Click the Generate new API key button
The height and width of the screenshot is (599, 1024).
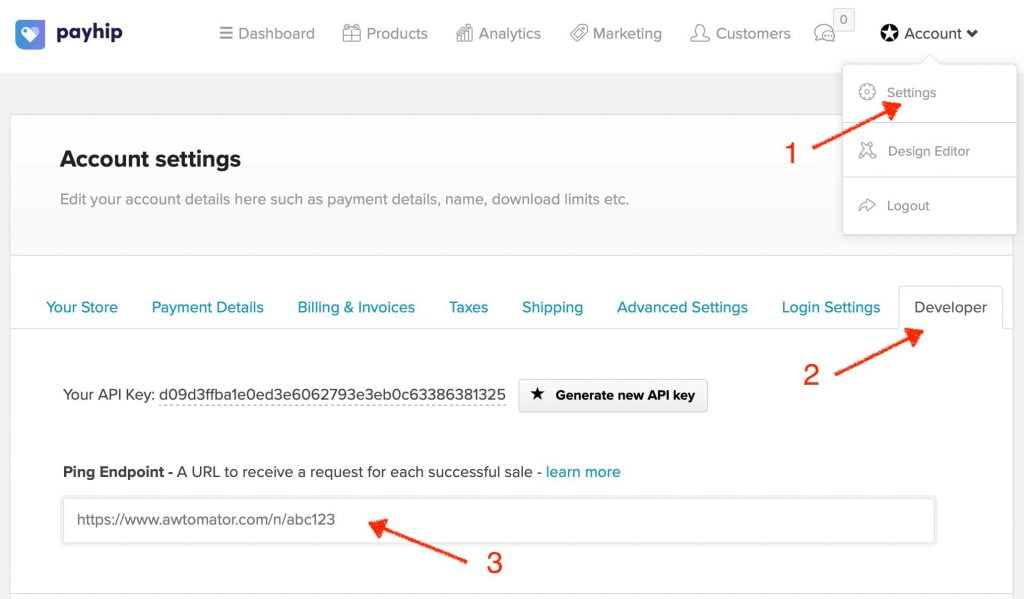613,395
